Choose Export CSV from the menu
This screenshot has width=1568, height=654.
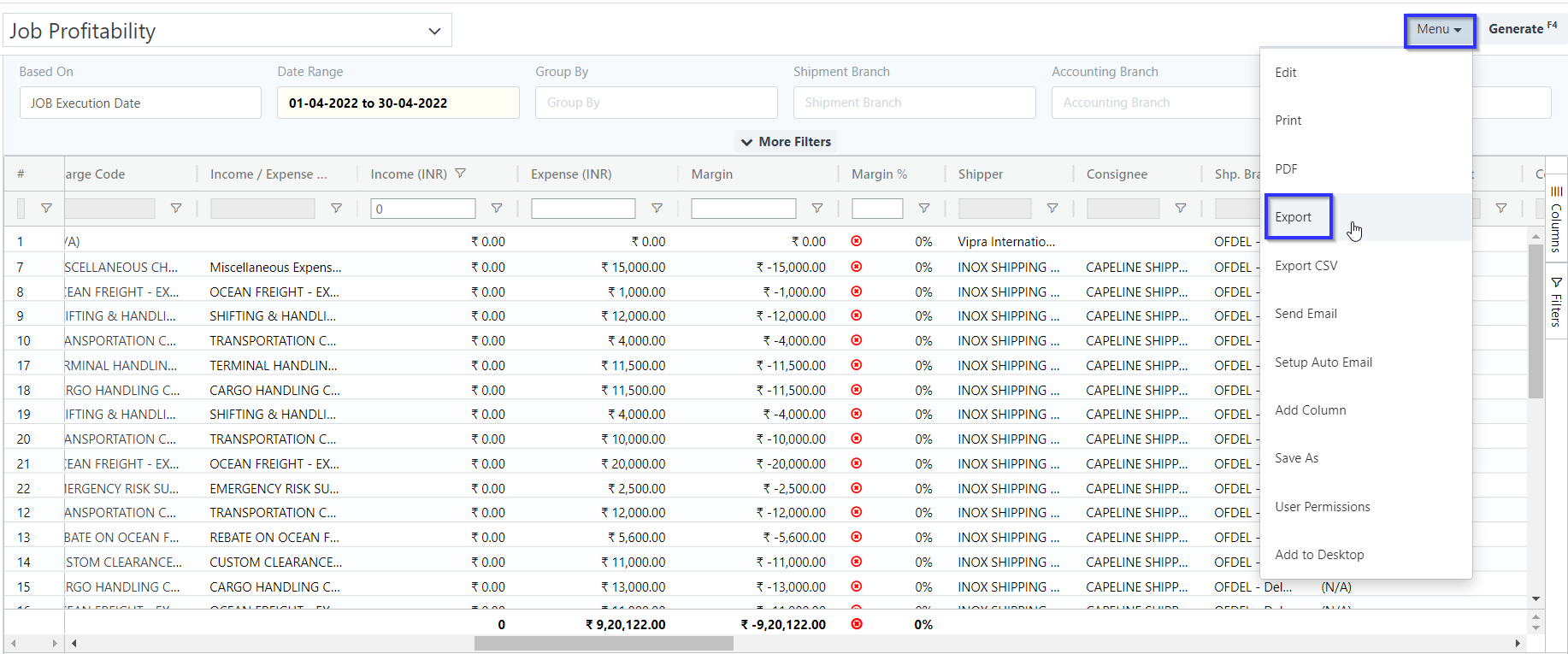click(x=1366, y=266)
